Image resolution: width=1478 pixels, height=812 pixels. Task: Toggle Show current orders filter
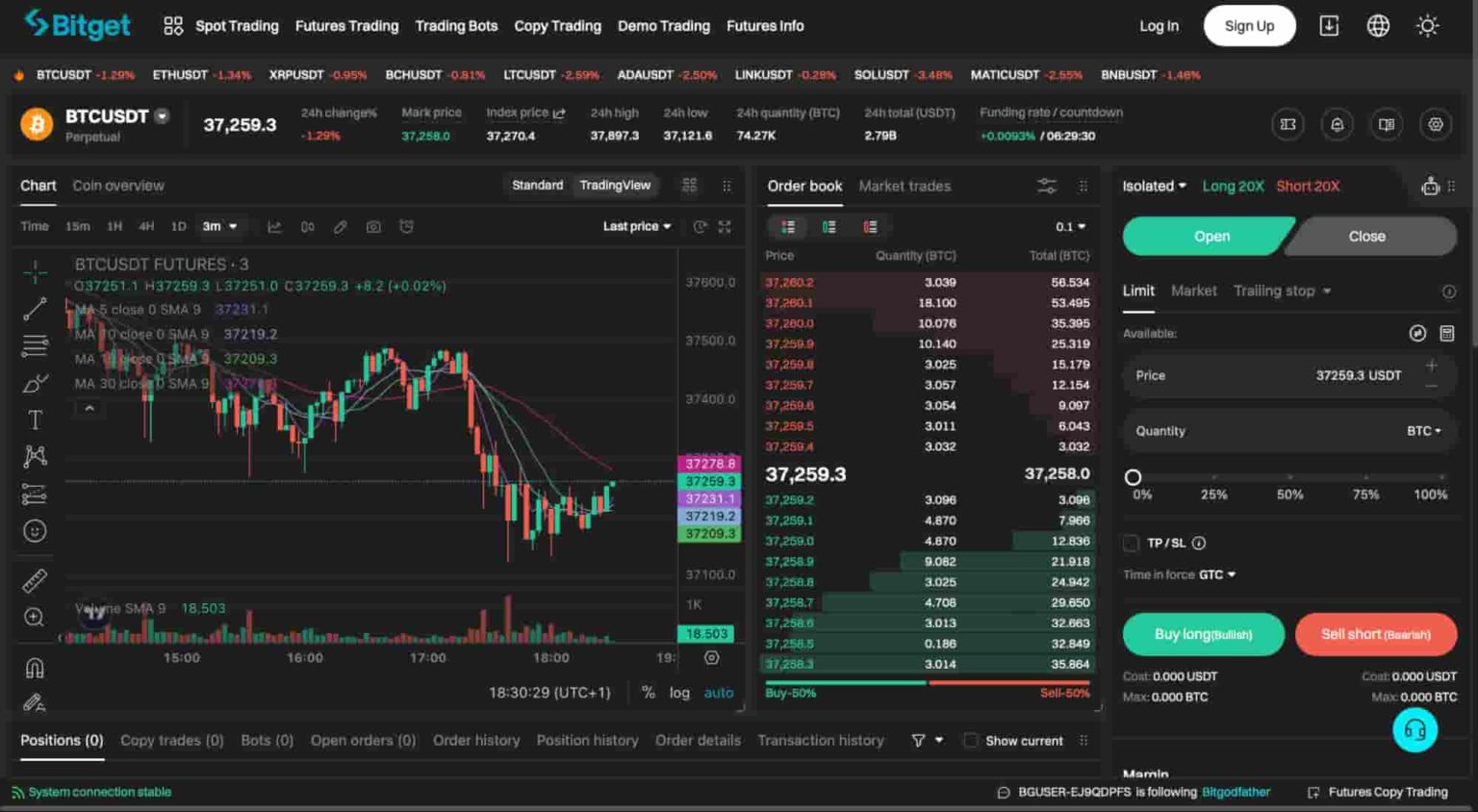click(970, 741)
